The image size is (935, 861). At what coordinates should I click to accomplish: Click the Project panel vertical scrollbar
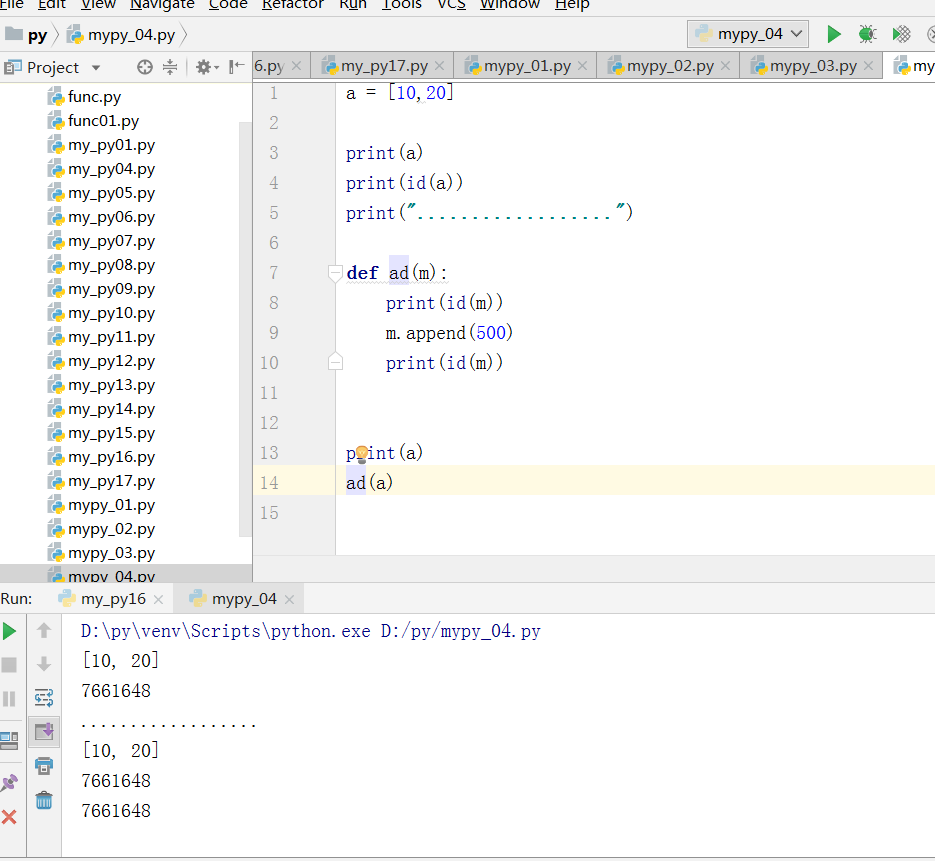click(x=245, y=329)
